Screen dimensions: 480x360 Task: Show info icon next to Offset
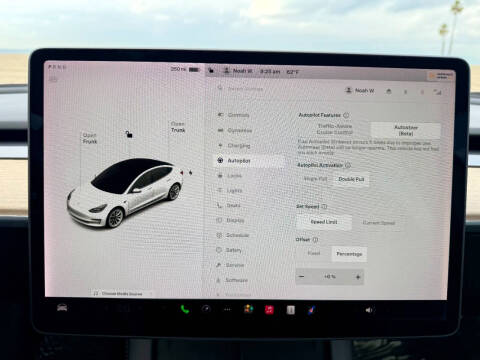tap(315, 239)
